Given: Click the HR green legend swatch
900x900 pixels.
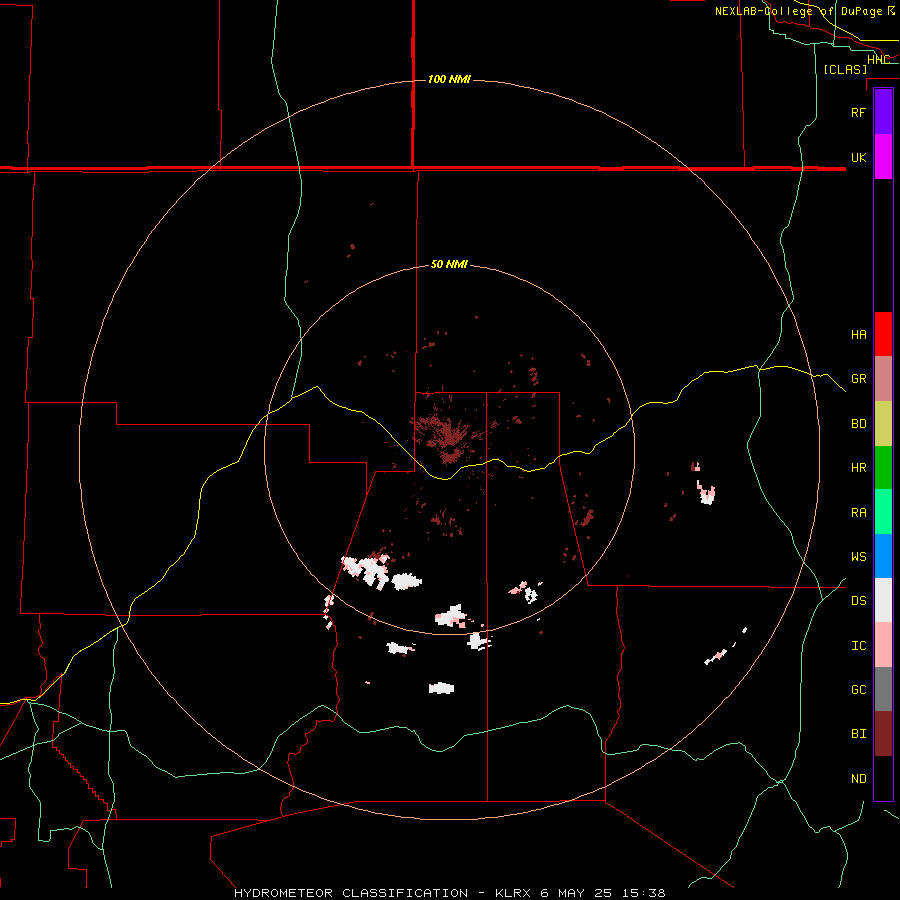Looking at the screenshot, I should point(883,468).
